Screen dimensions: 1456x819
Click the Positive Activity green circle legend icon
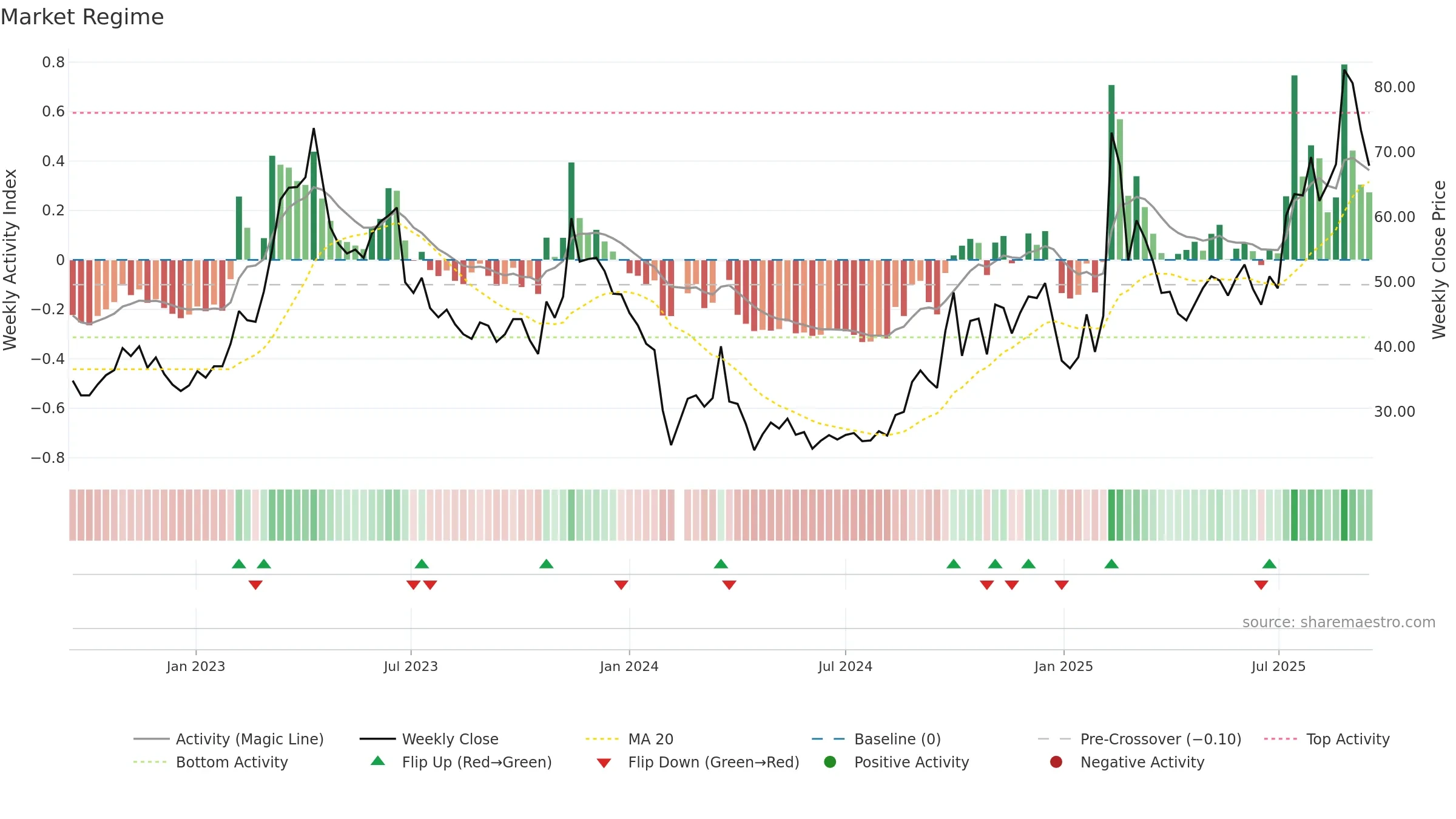tap(830, 761)
